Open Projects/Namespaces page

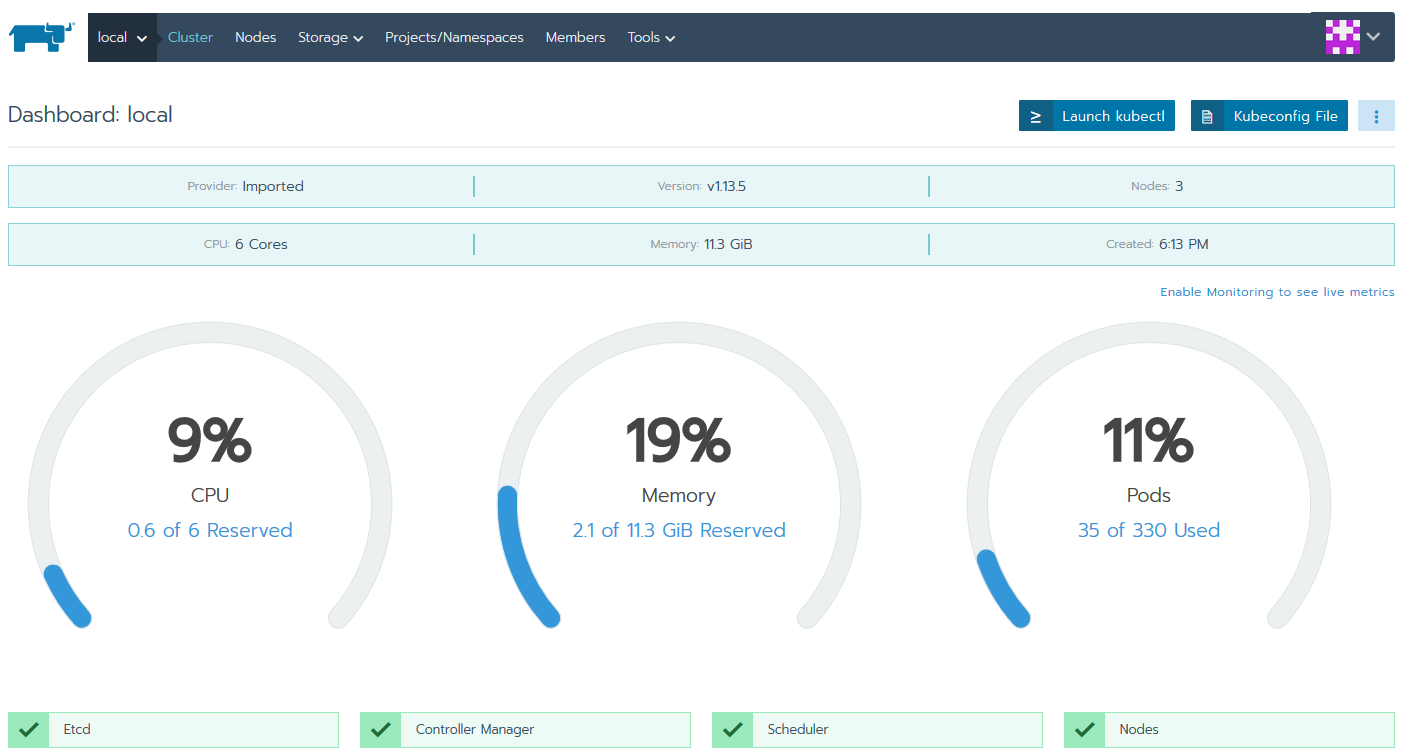tap(454, 37)
